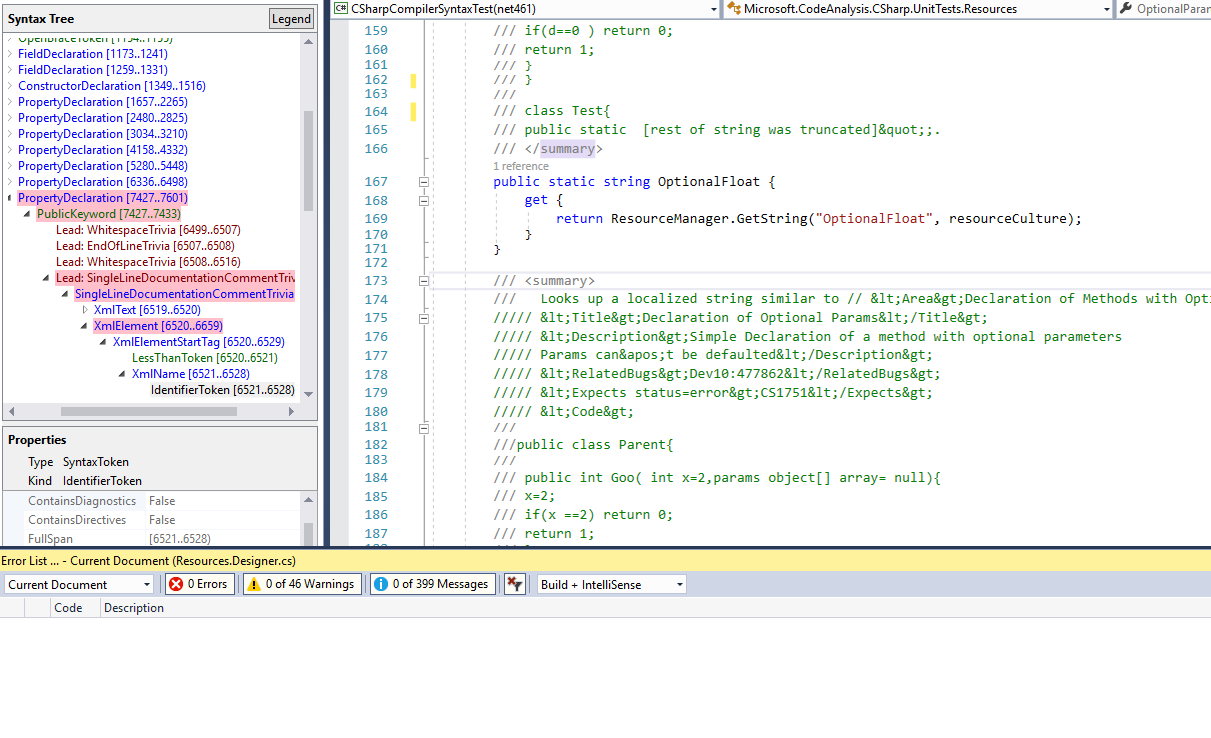Open the CSharpCompilerSyntaxTest(net461) project dropdown
Screen dimensions: 1211x738
[714, 8]
